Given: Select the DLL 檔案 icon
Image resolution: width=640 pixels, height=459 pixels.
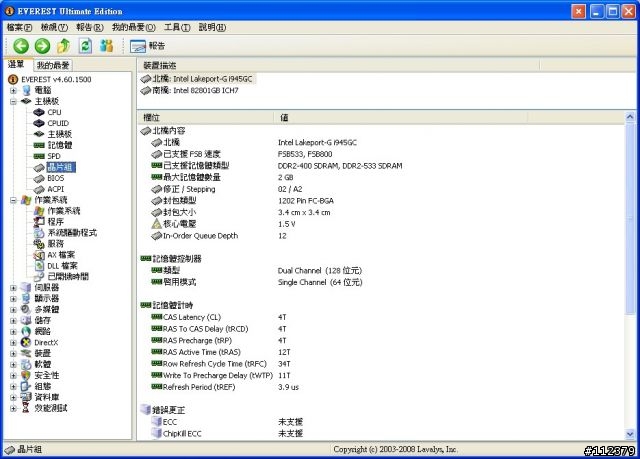Looking at the screenshot, I should click(x=39, y=266).
